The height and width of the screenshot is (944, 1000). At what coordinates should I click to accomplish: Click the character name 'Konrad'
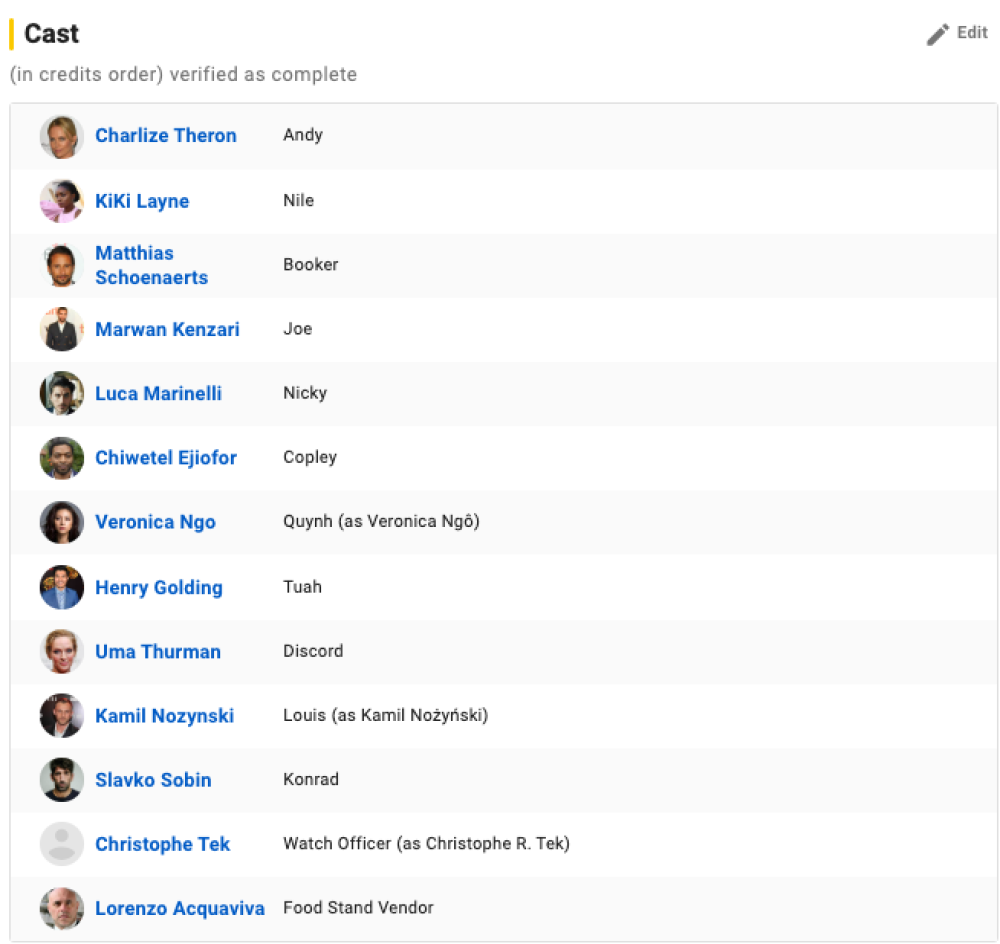pyautogui.click(x=311, y=779)
